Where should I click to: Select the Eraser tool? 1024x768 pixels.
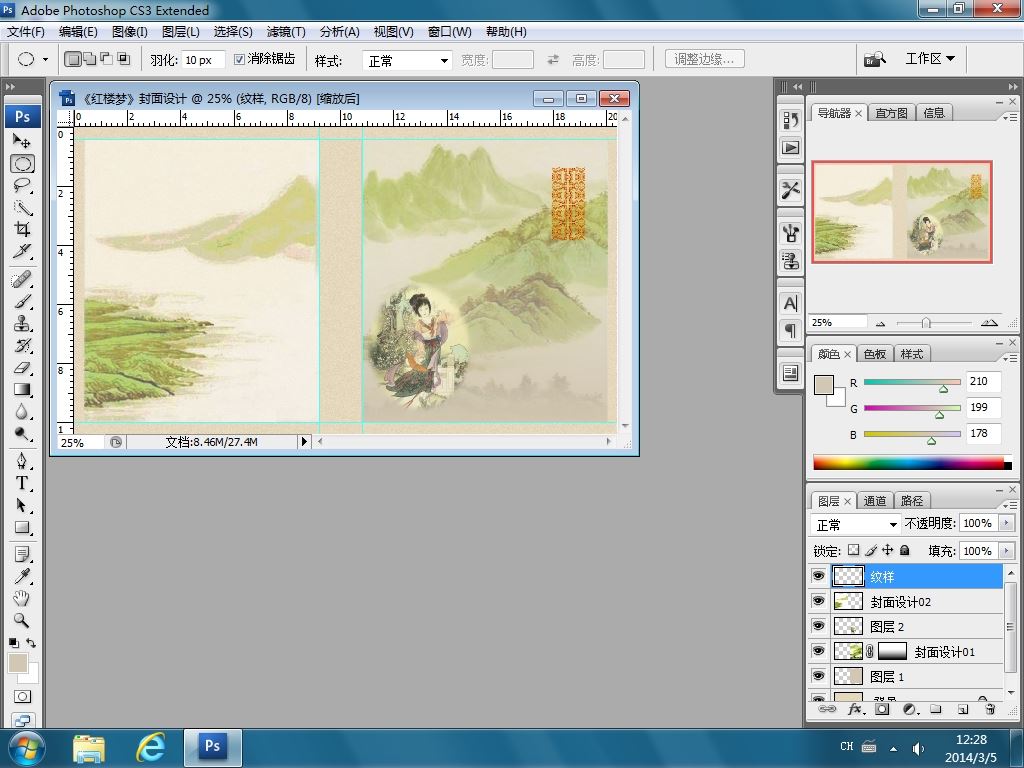tap(22, 368)
